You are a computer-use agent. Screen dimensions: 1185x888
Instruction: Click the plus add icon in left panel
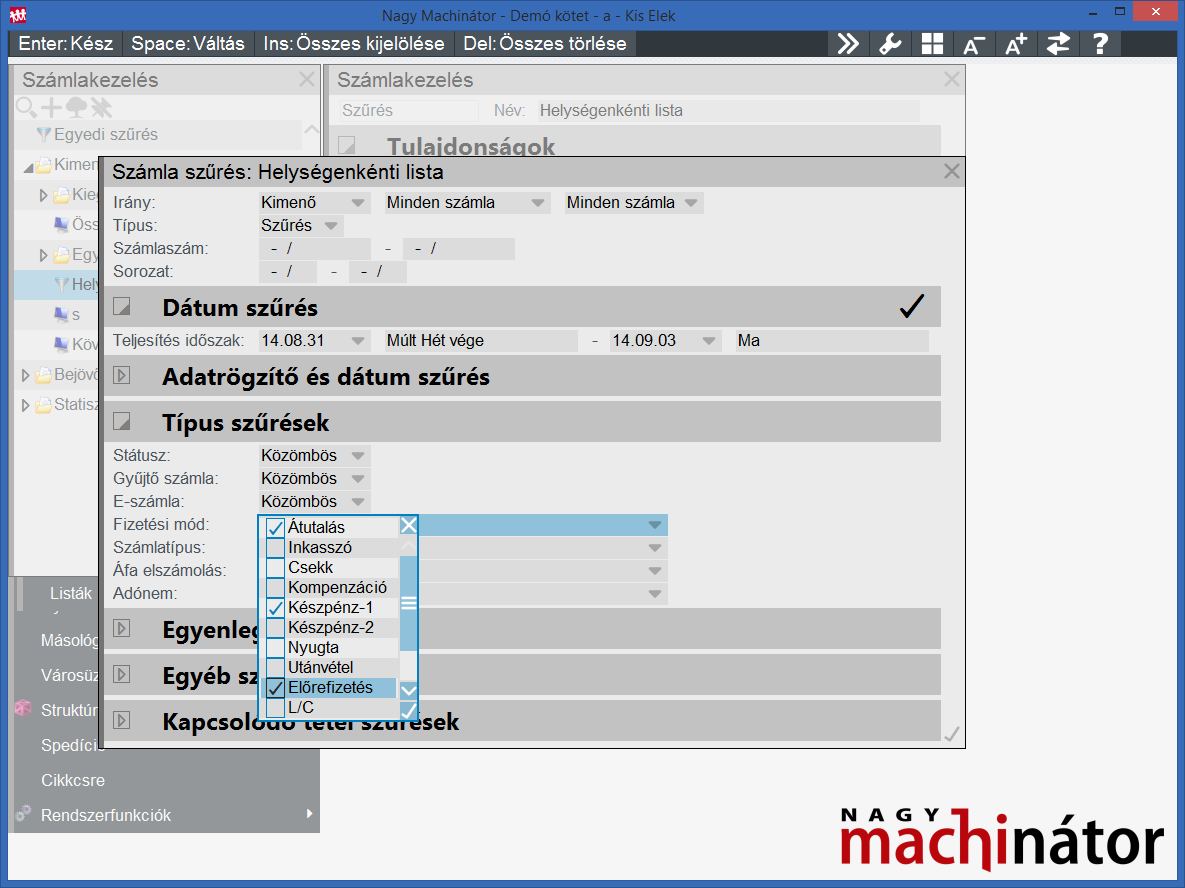click(x=51, y=107)
